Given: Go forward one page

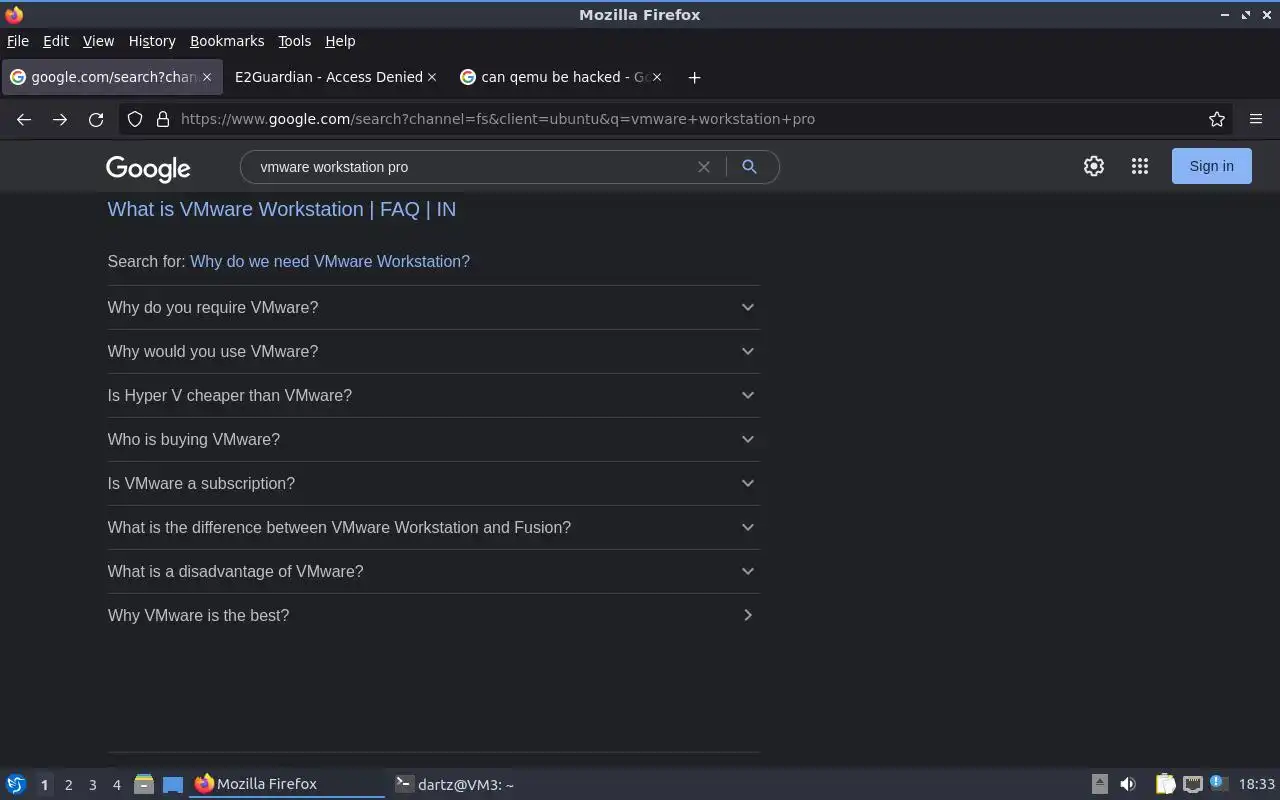Looking at the screenshot, I should coord(60,119).
